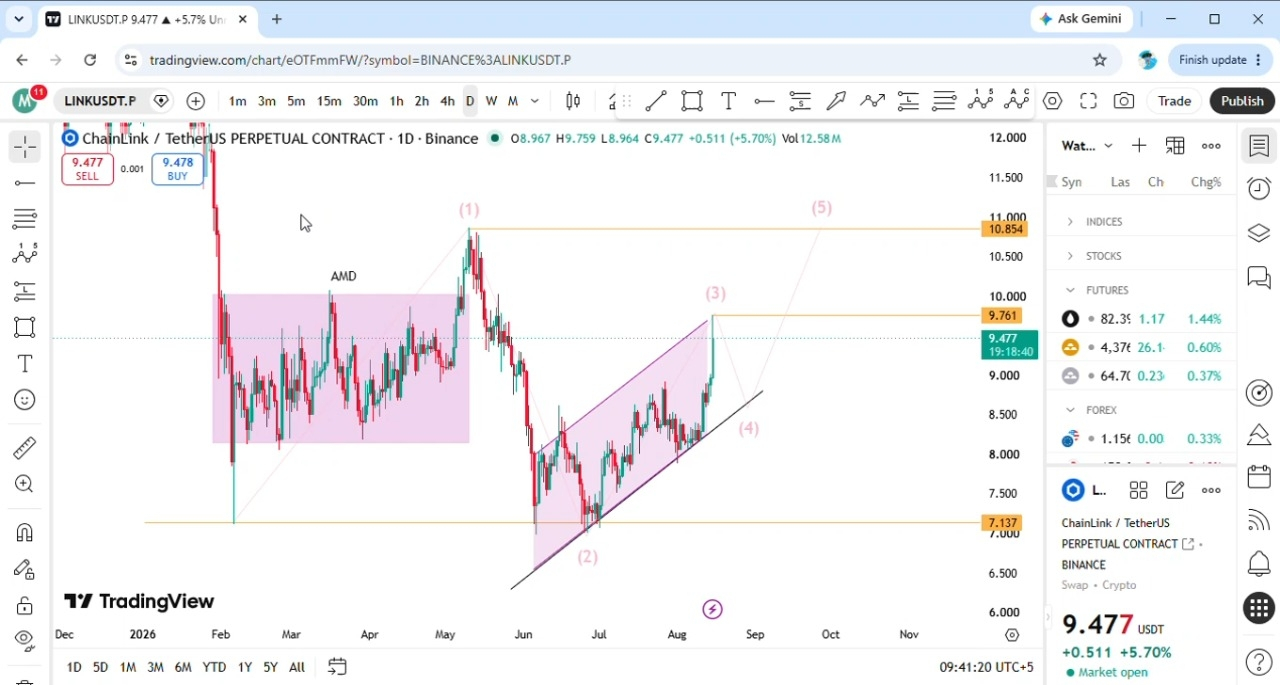Screen dimensions: 1280x685
Task: Click the browser address bar URL
Action: click(x=360, y=60)
